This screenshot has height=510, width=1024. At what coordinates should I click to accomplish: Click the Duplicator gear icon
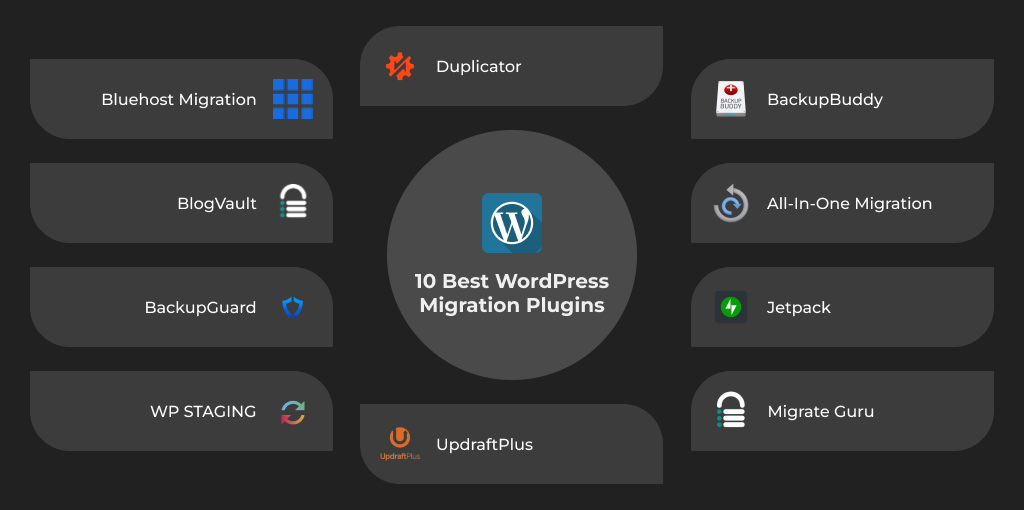point(400,66)
